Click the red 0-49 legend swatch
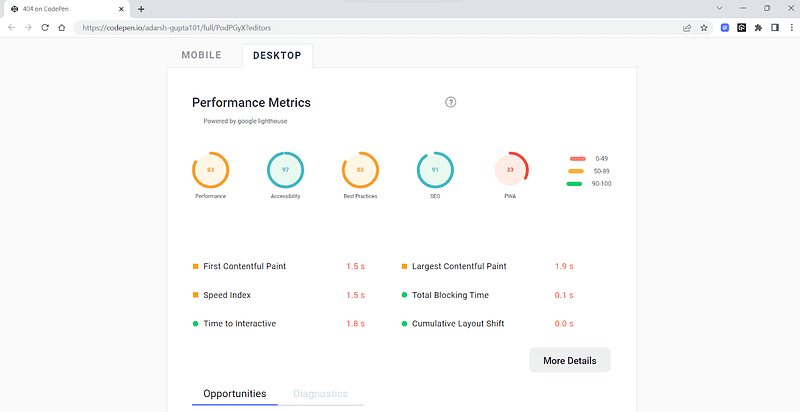The image size is (800, 412). (x=578, y=159)
